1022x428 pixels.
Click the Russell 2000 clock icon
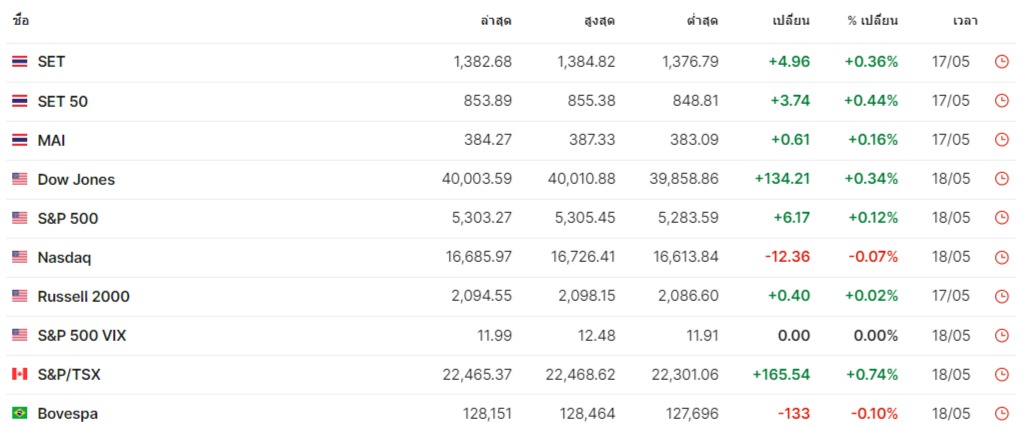tap(1001, 296)
